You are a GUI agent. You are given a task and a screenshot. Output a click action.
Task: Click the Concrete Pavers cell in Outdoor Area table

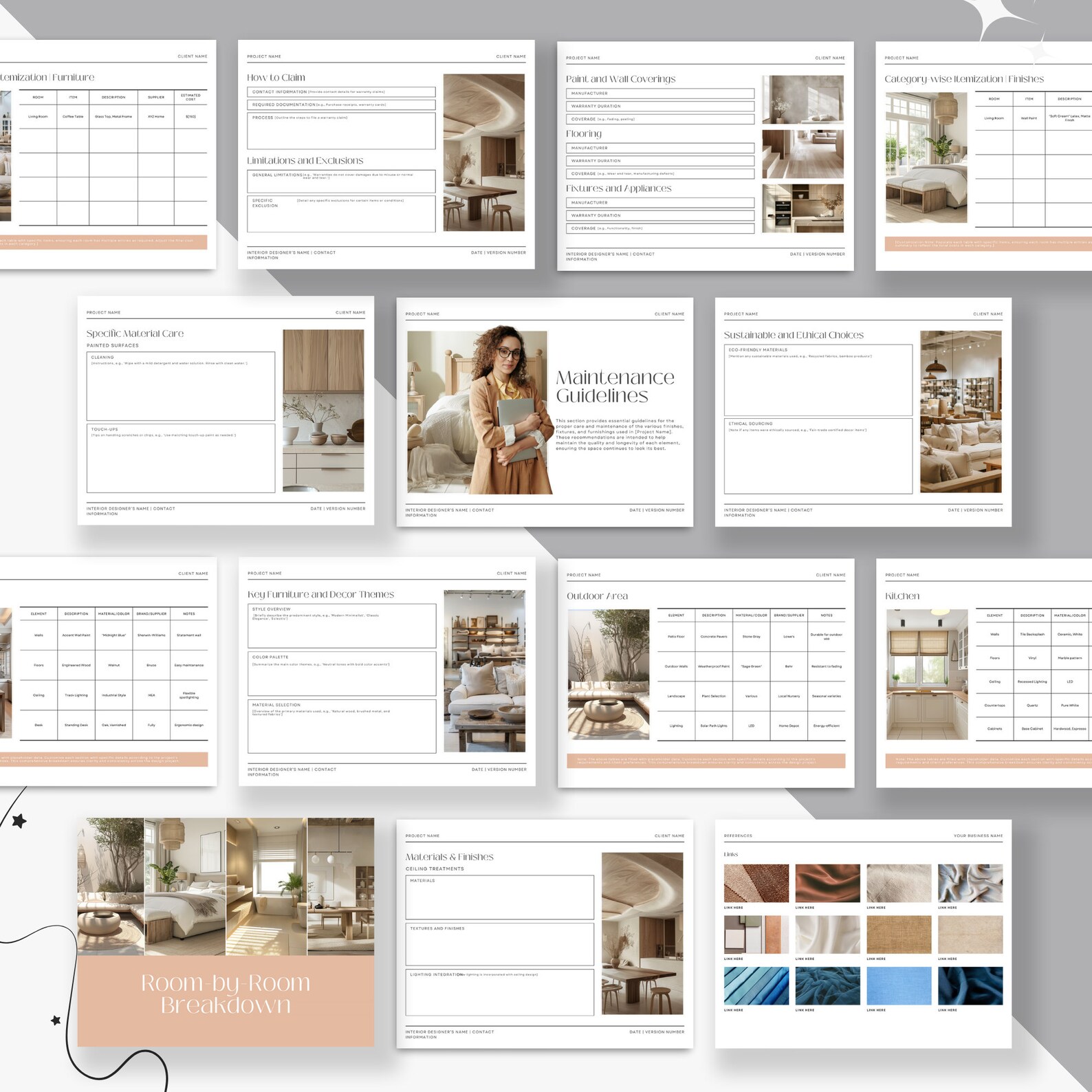pyautogui.click(x=714, y=637)
